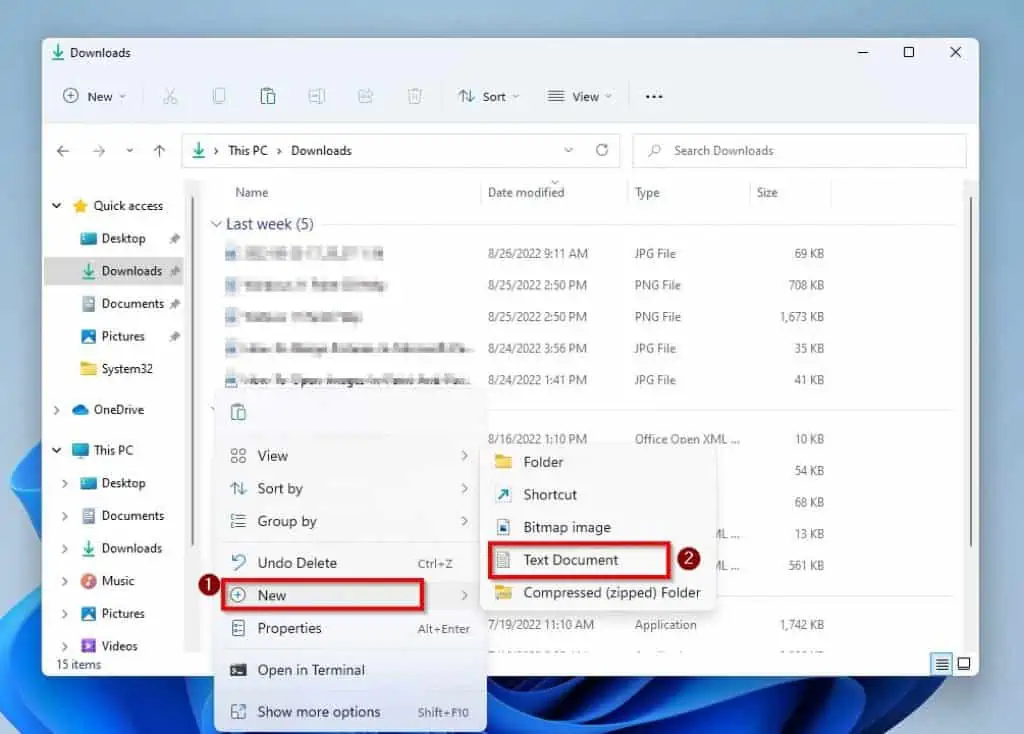The width and height of the screenshot is (1024, 734).
Task: Click the navigation pane scrollbar
Action: 193,371
